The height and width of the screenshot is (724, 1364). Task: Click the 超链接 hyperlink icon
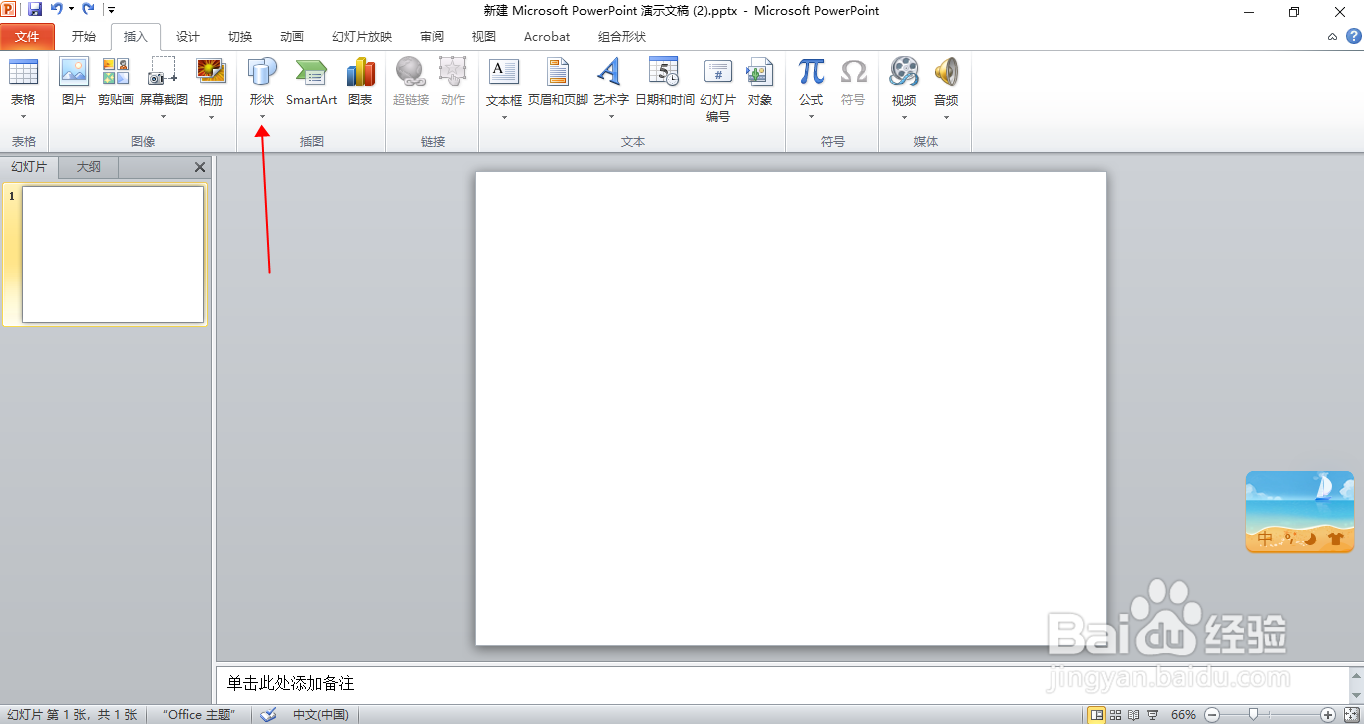tap(411, 72)
